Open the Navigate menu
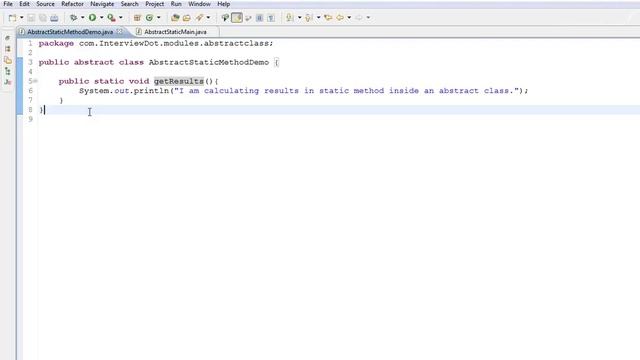 click(102, 4)
